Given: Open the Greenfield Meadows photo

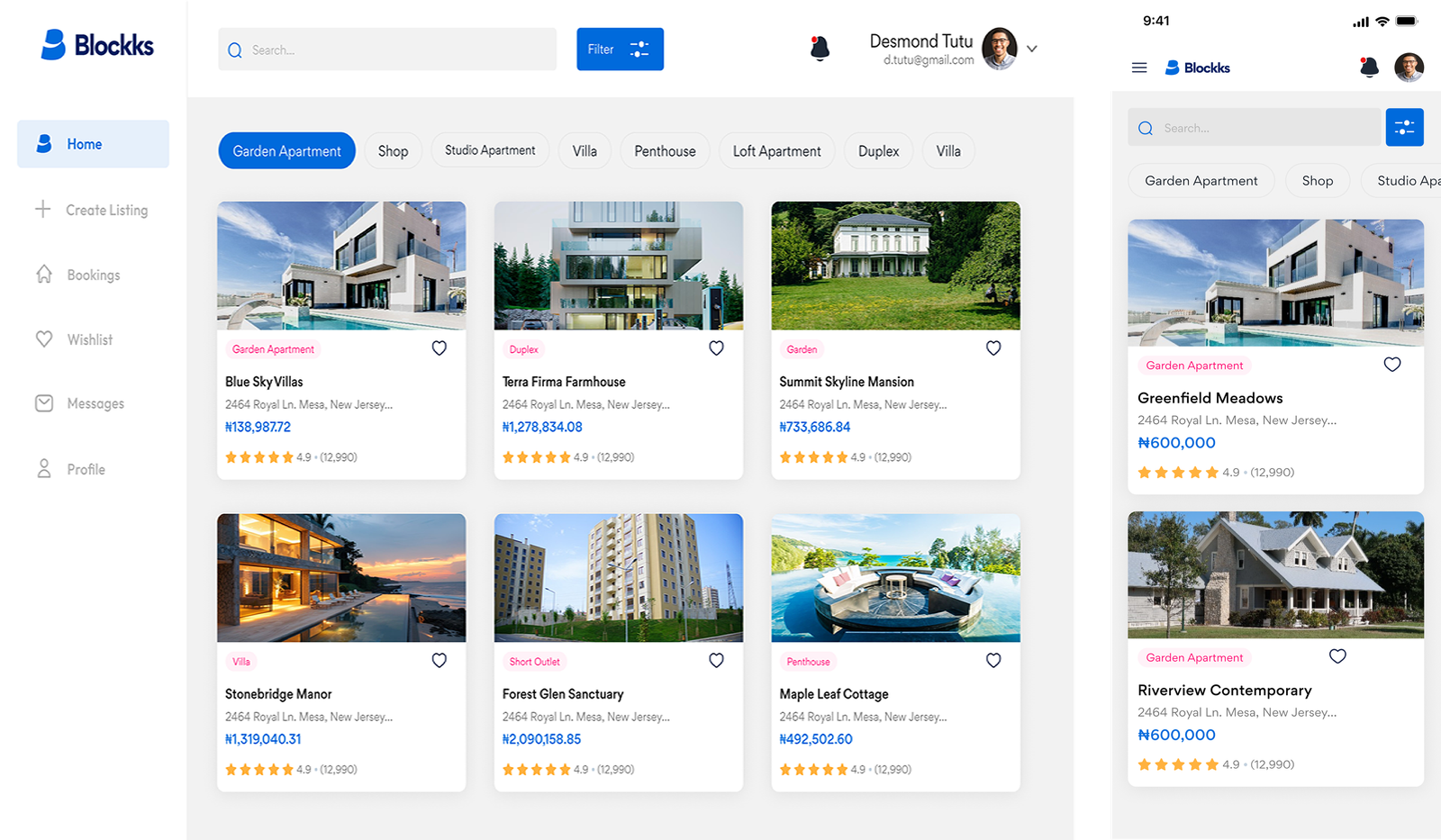Looking at the screenshot, I should click(1275, 283).
